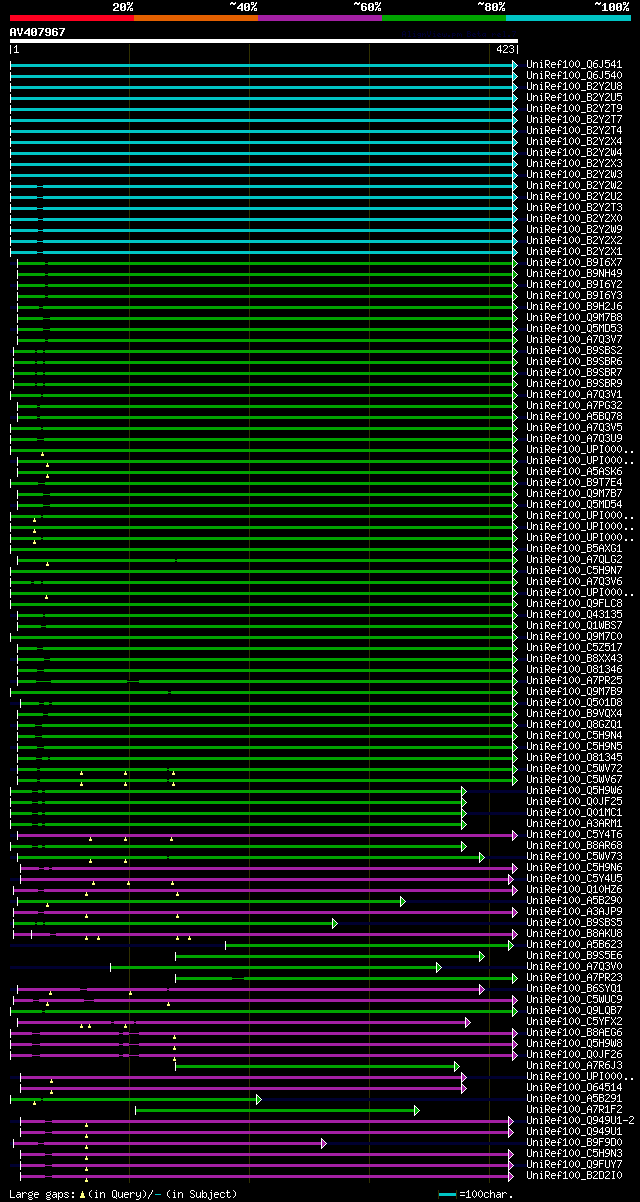This screenshot has width=640, height=1202.
Task: Open hit UniRef100_B2D2I0
Action: click(575, 1175)
